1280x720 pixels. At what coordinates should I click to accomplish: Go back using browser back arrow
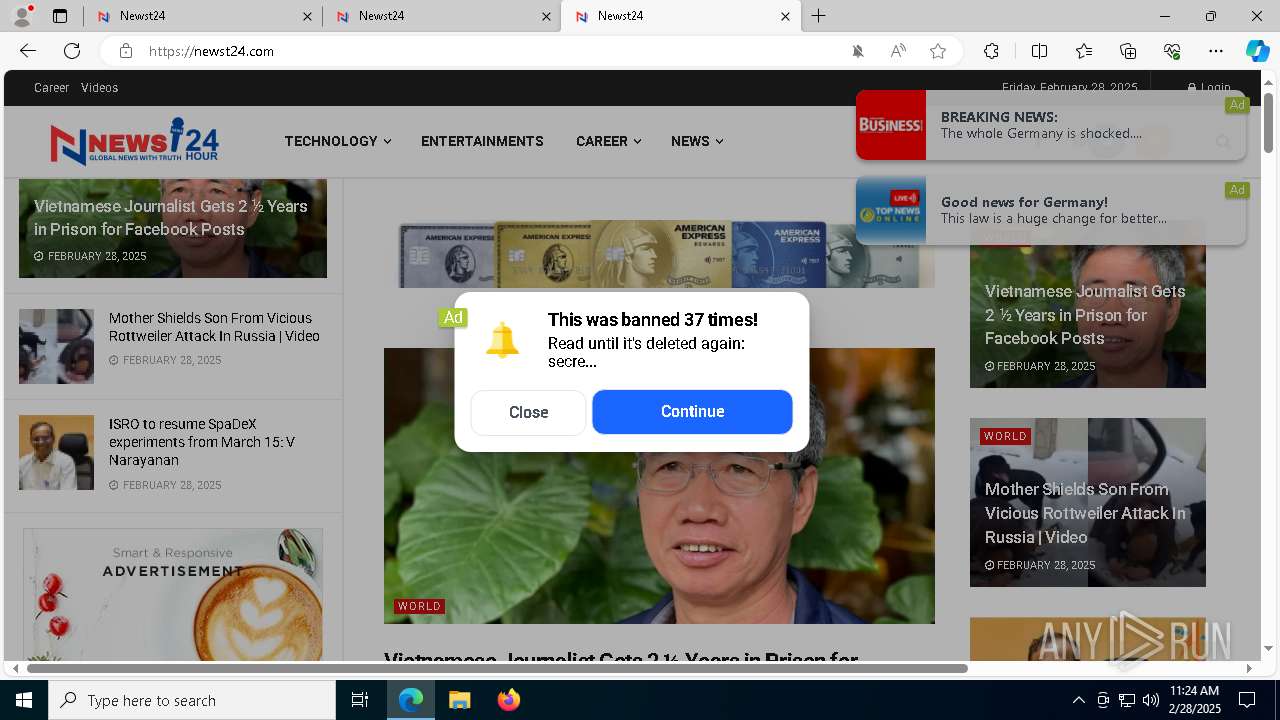pyautogui.click(x=28, y=51)
